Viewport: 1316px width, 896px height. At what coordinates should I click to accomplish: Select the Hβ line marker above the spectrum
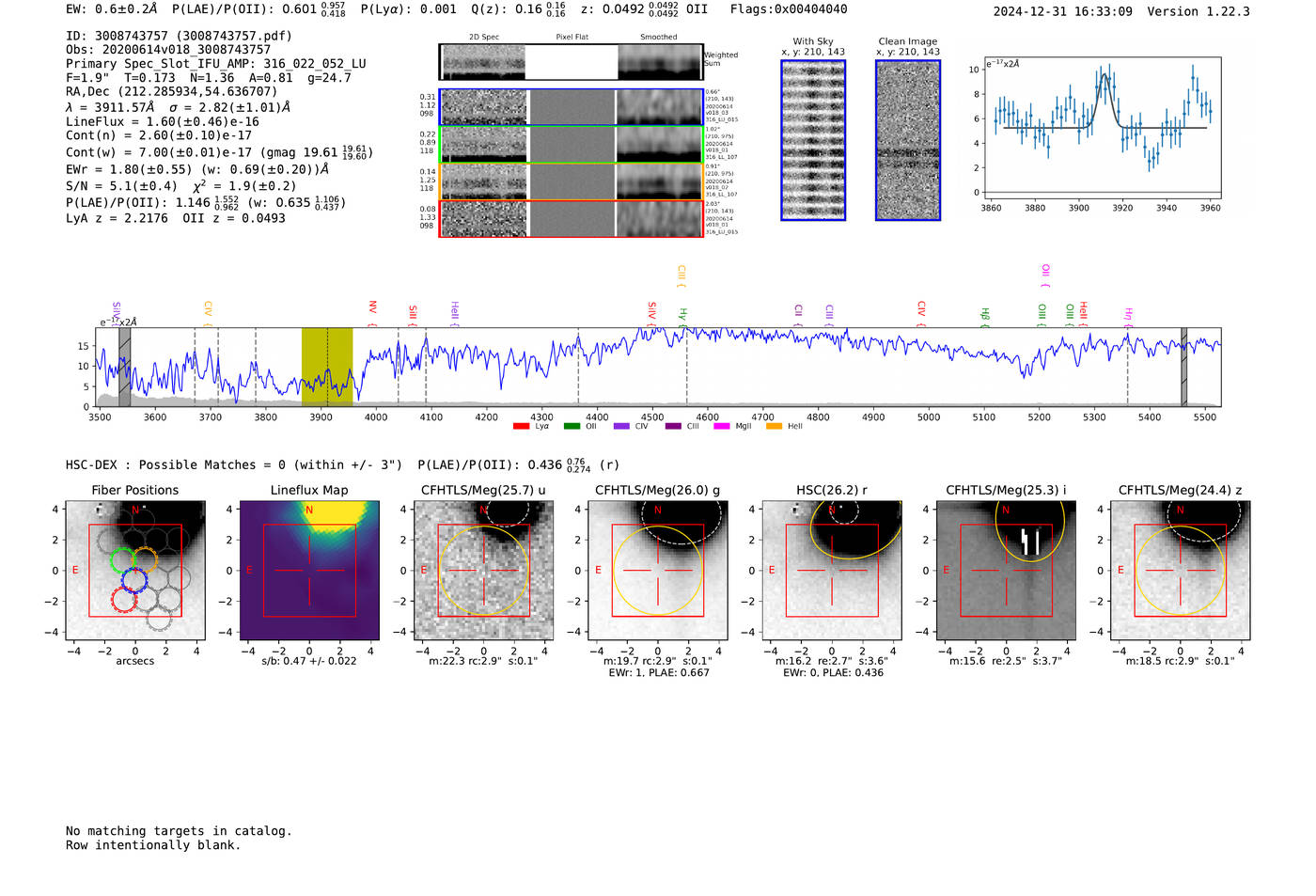click(x=985, y=317)
